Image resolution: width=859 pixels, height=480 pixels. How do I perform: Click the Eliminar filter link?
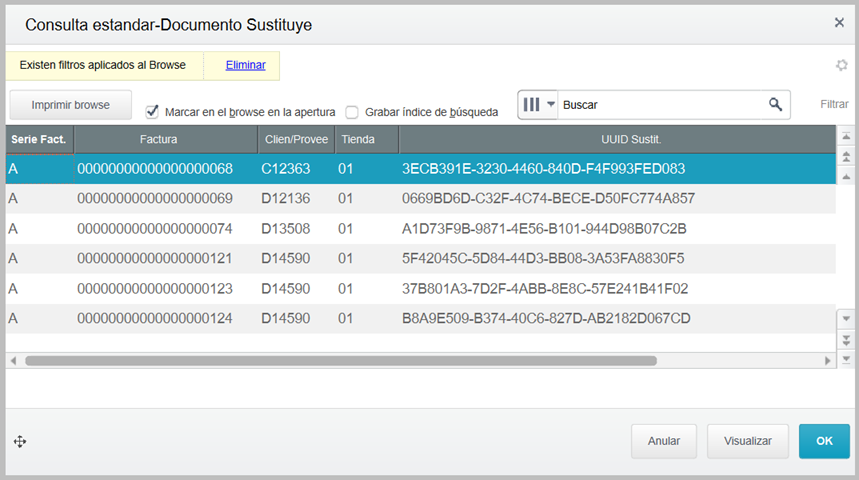pos(245,65)
